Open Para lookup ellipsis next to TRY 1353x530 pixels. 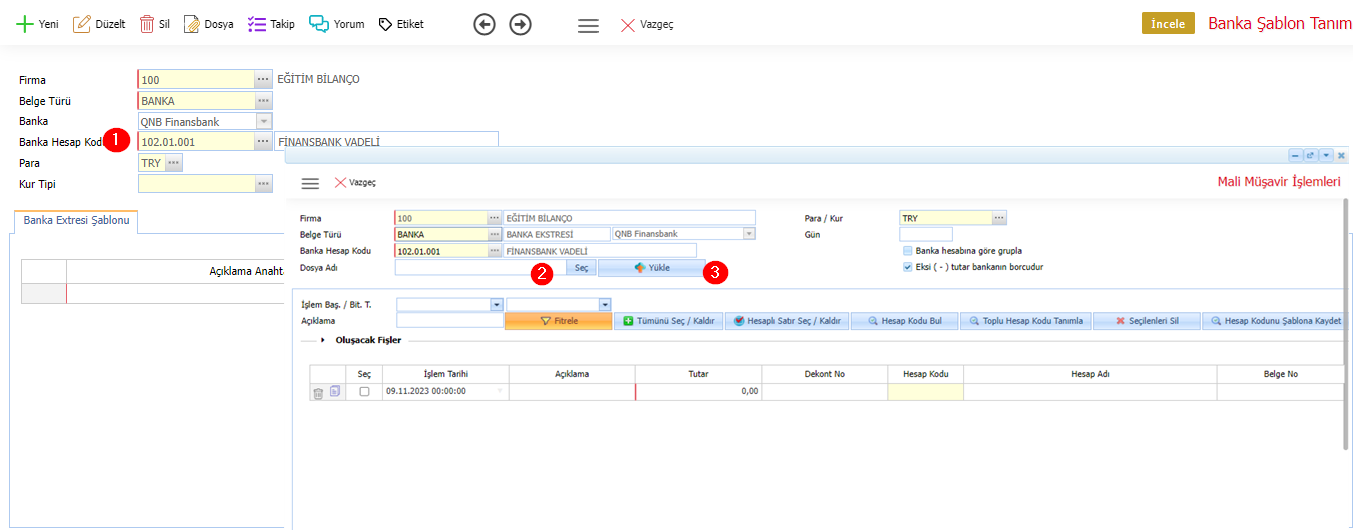(x=173, y=163)
